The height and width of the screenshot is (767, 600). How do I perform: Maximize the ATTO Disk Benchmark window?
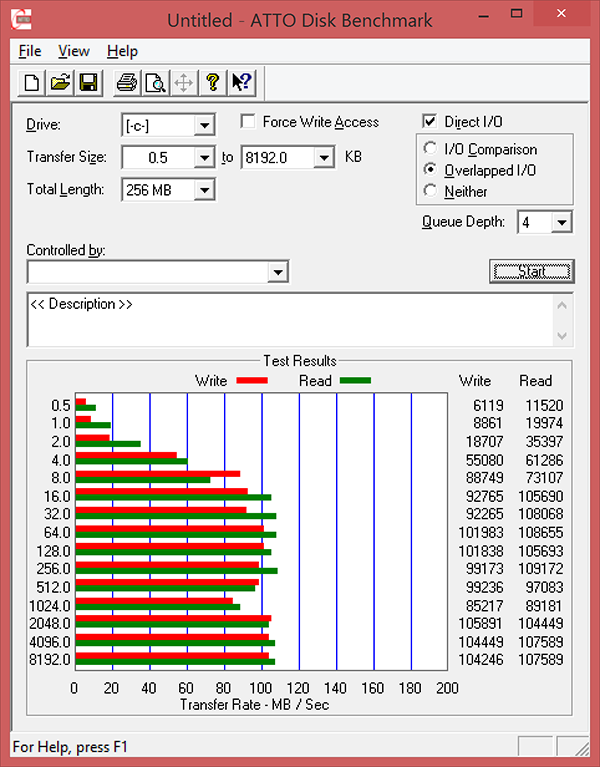click(x=516, y=14)
